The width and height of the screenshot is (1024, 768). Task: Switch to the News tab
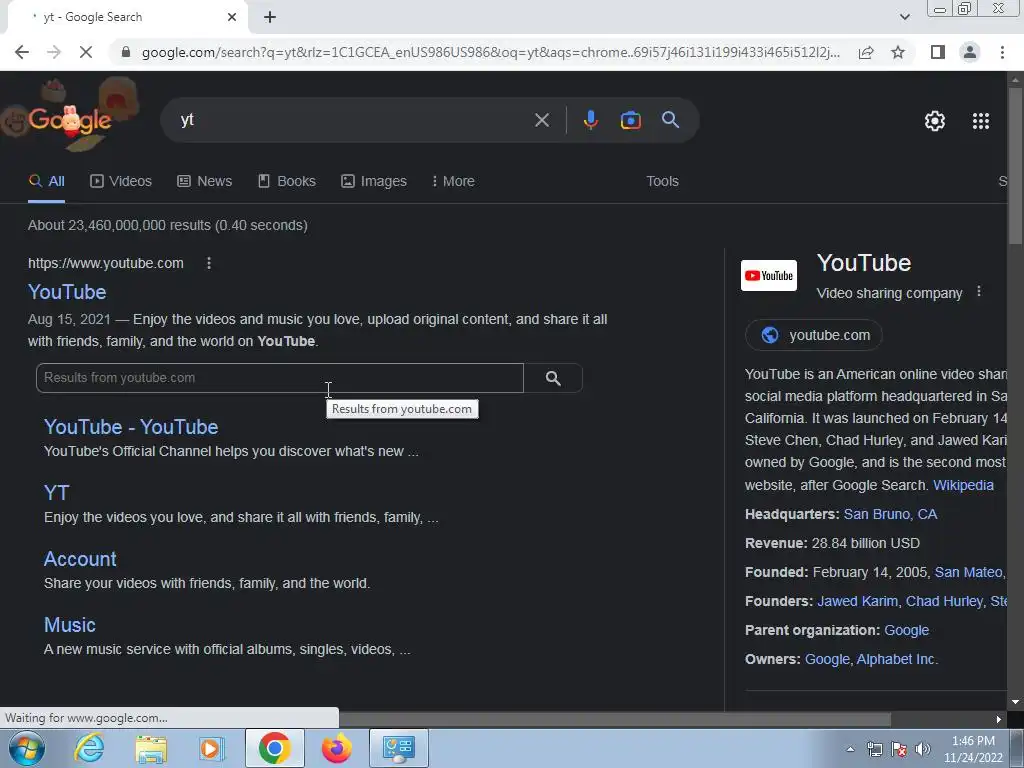[x=205, y=181]
